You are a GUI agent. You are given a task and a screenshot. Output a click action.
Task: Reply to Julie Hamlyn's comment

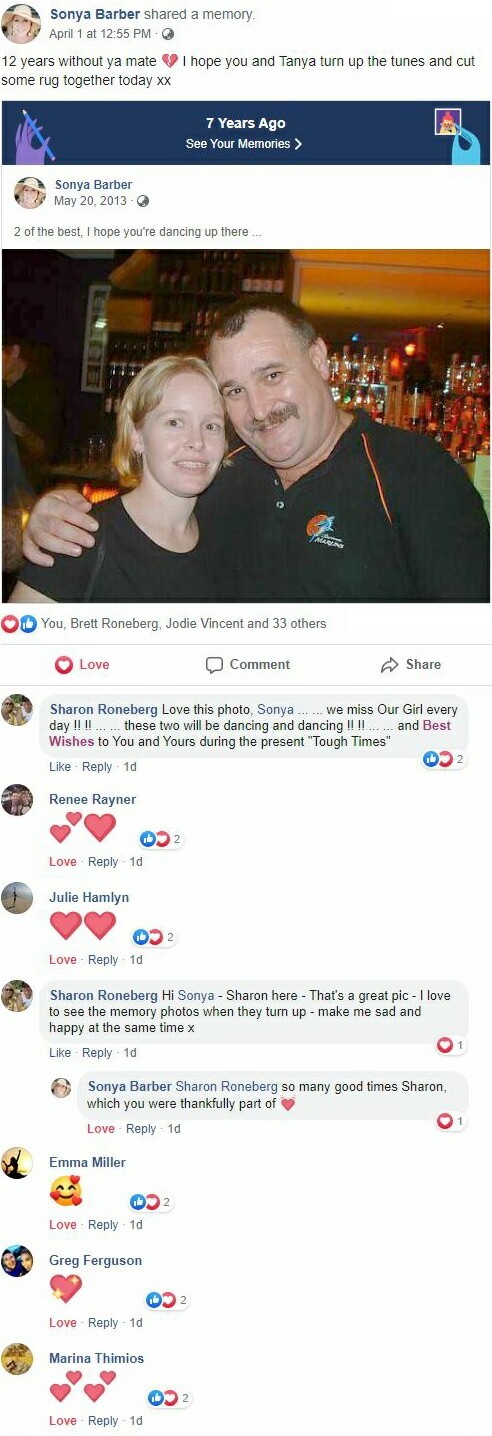[x=103, y=960]
